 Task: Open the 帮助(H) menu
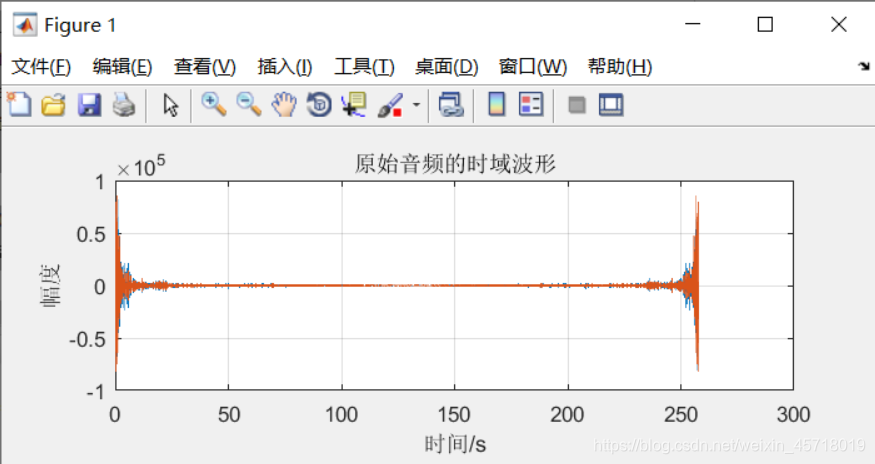(620, 66)
